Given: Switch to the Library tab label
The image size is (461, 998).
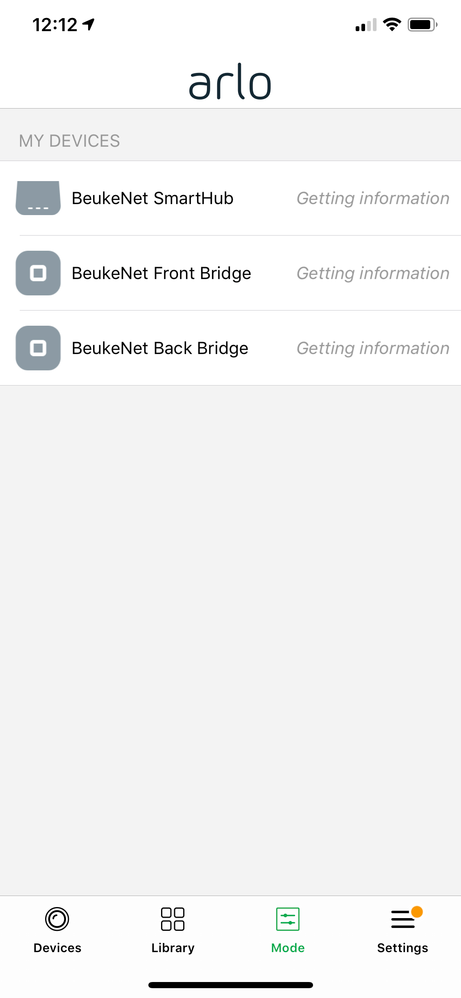Looking at the screenshot, I should click(173, 948).
